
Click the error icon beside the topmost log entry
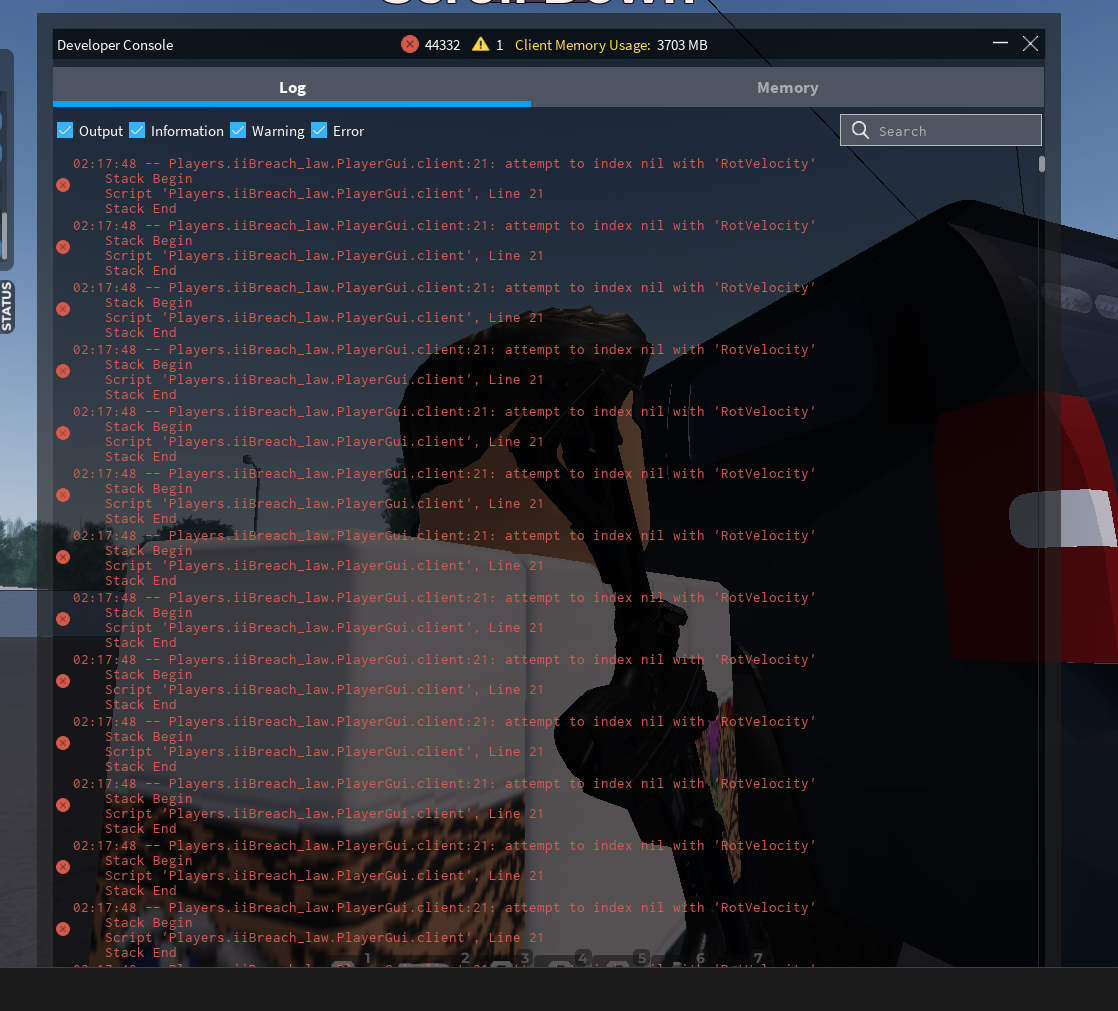63,185
